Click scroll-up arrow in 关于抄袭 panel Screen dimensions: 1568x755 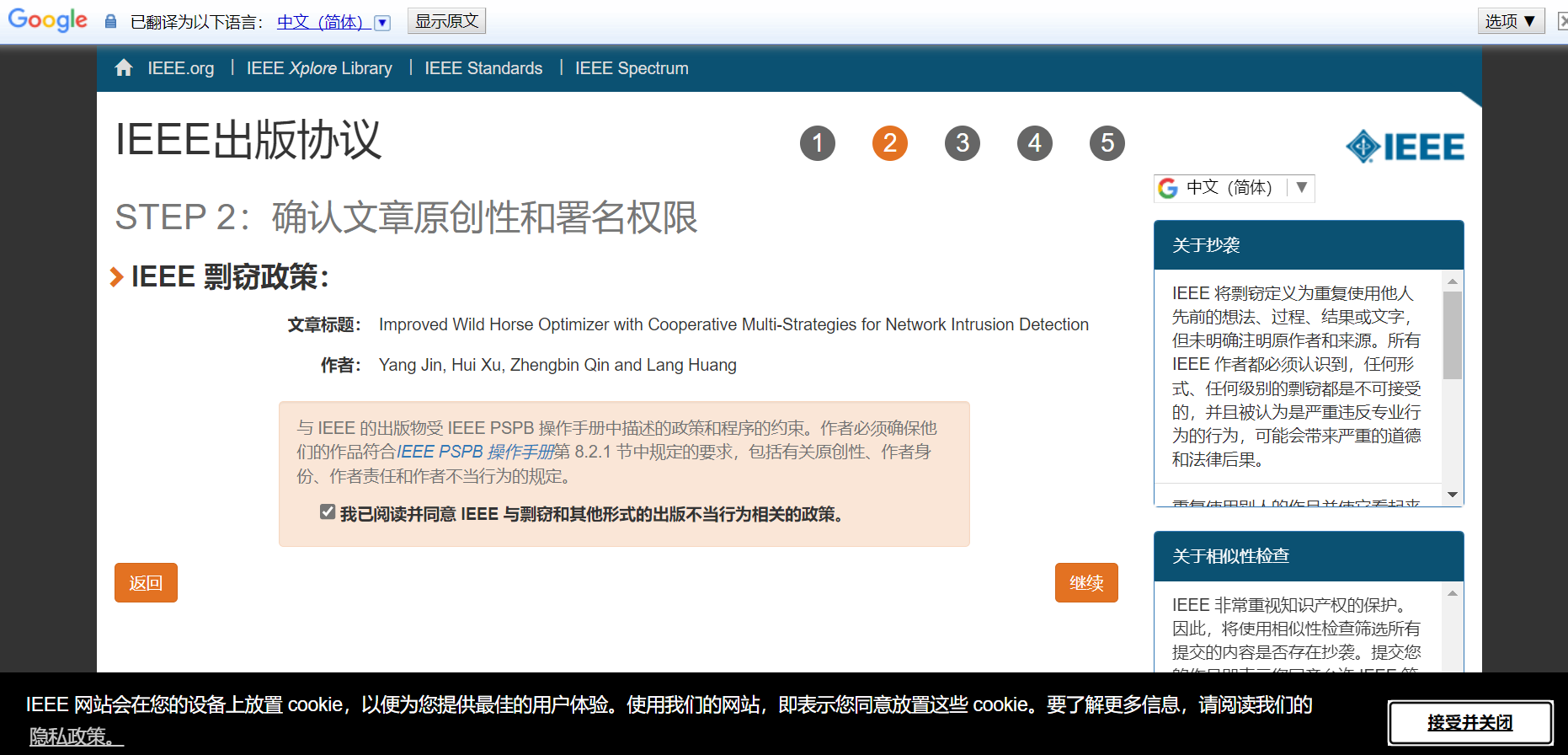(1453, 281)
